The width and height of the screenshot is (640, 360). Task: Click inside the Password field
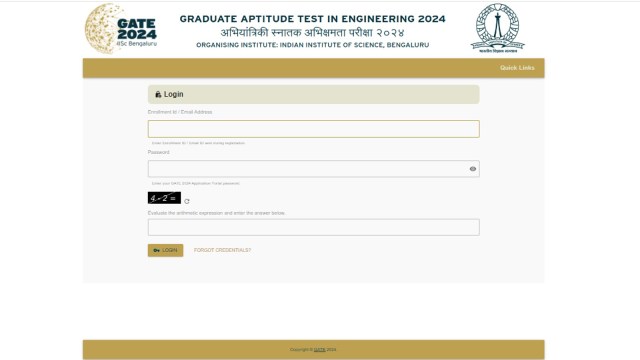[x=313, y=169]
